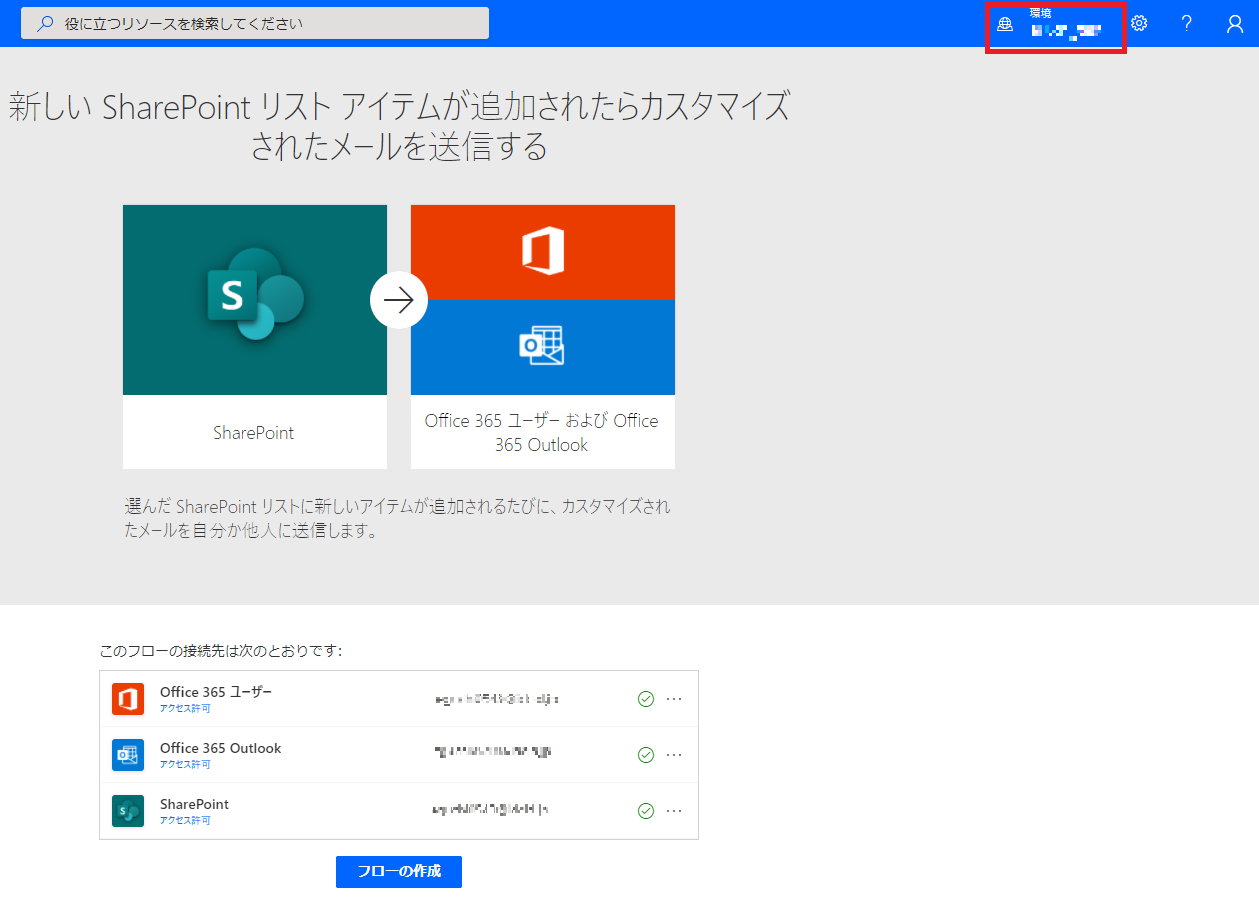
Task: Click the search magnifier icon
Action: coord(45,23)
